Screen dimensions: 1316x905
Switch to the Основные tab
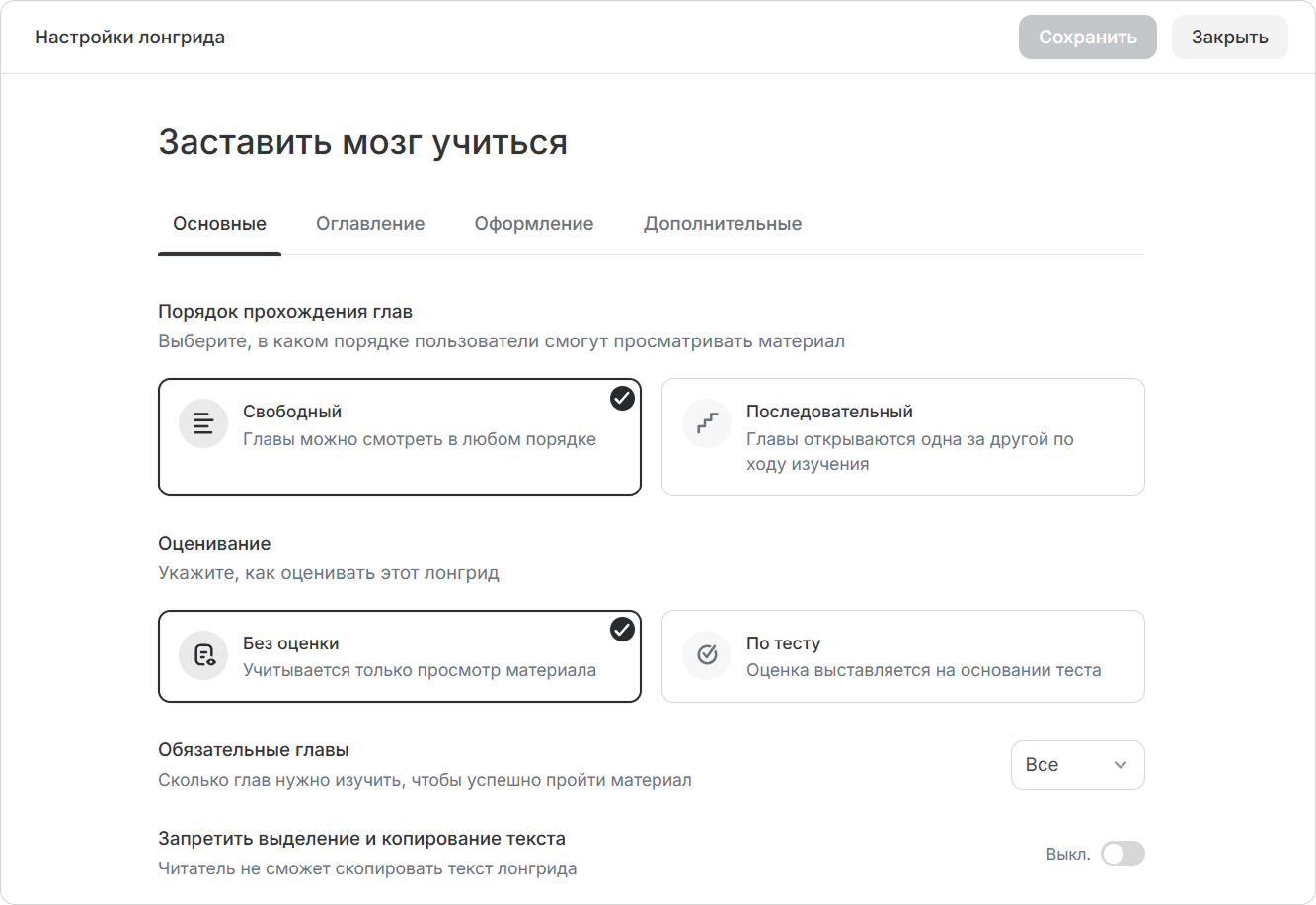[x=219, y=224]
